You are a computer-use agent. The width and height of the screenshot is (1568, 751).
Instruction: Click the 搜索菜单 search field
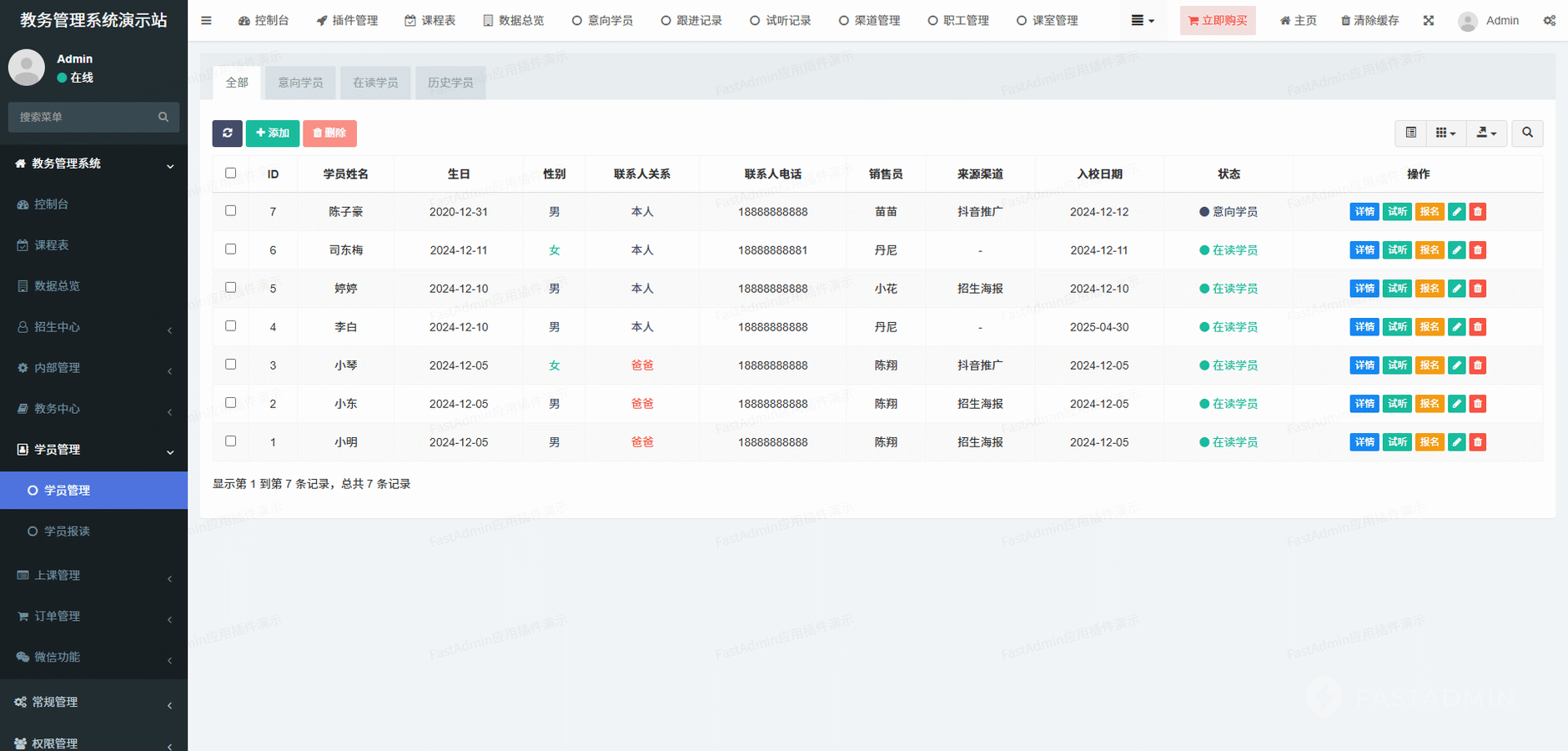(85, 118)
